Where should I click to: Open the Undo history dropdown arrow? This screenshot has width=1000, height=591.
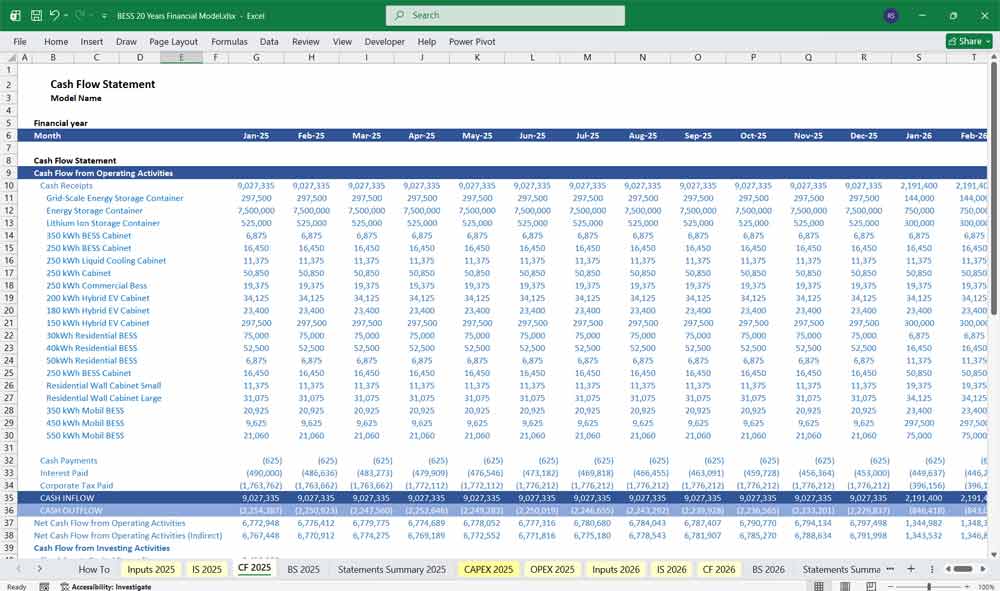66,16
